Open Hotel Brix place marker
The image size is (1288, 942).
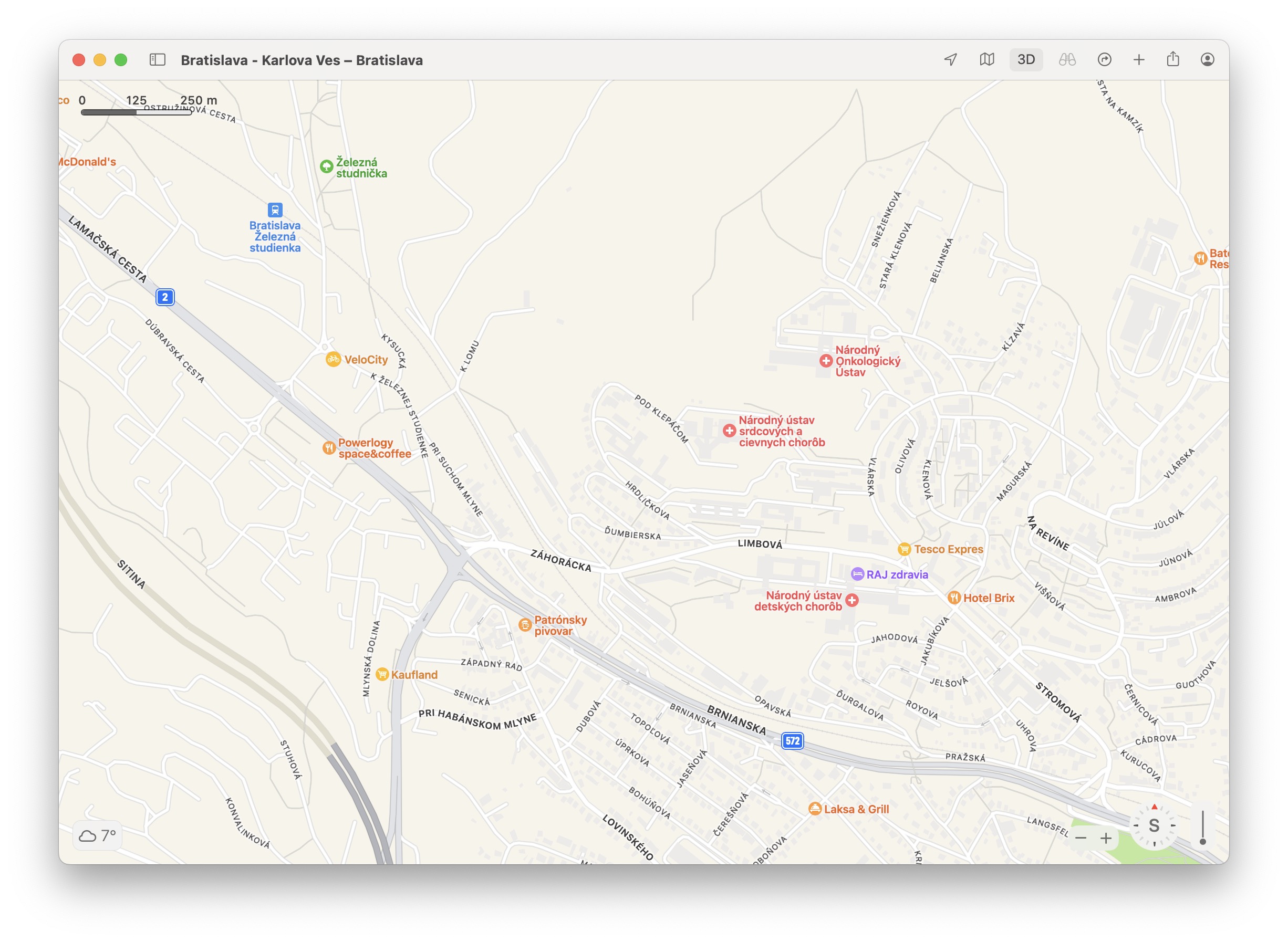click(954, 598)
